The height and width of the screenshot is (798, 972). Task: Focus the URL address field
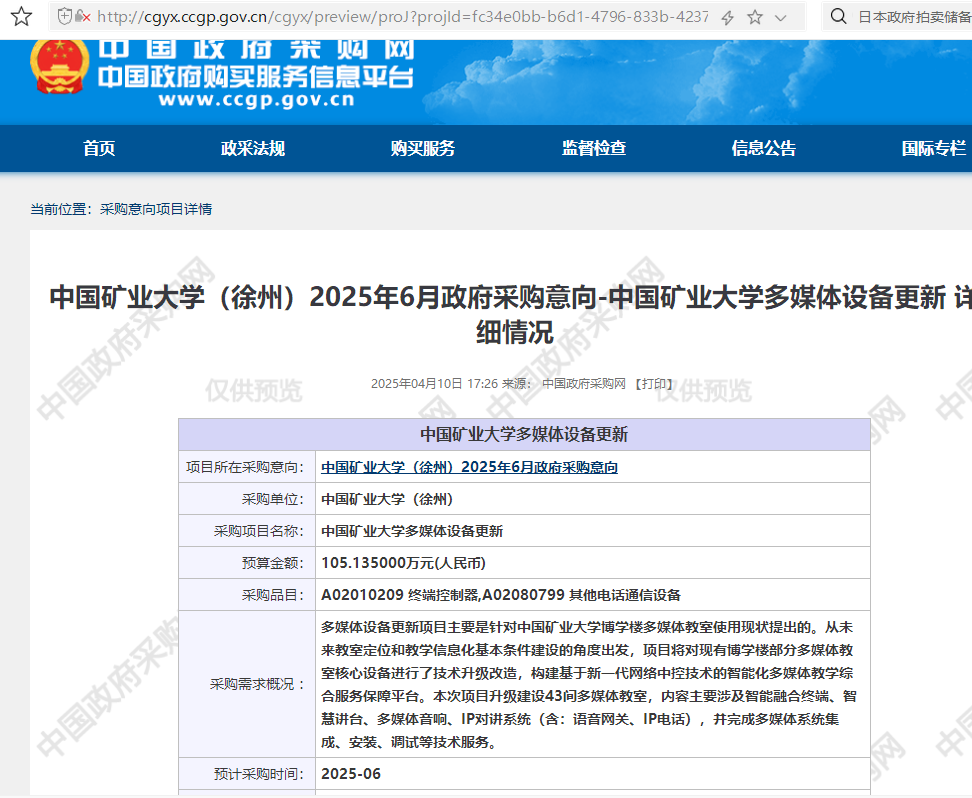pyautogui.click(x=402, y=17)
